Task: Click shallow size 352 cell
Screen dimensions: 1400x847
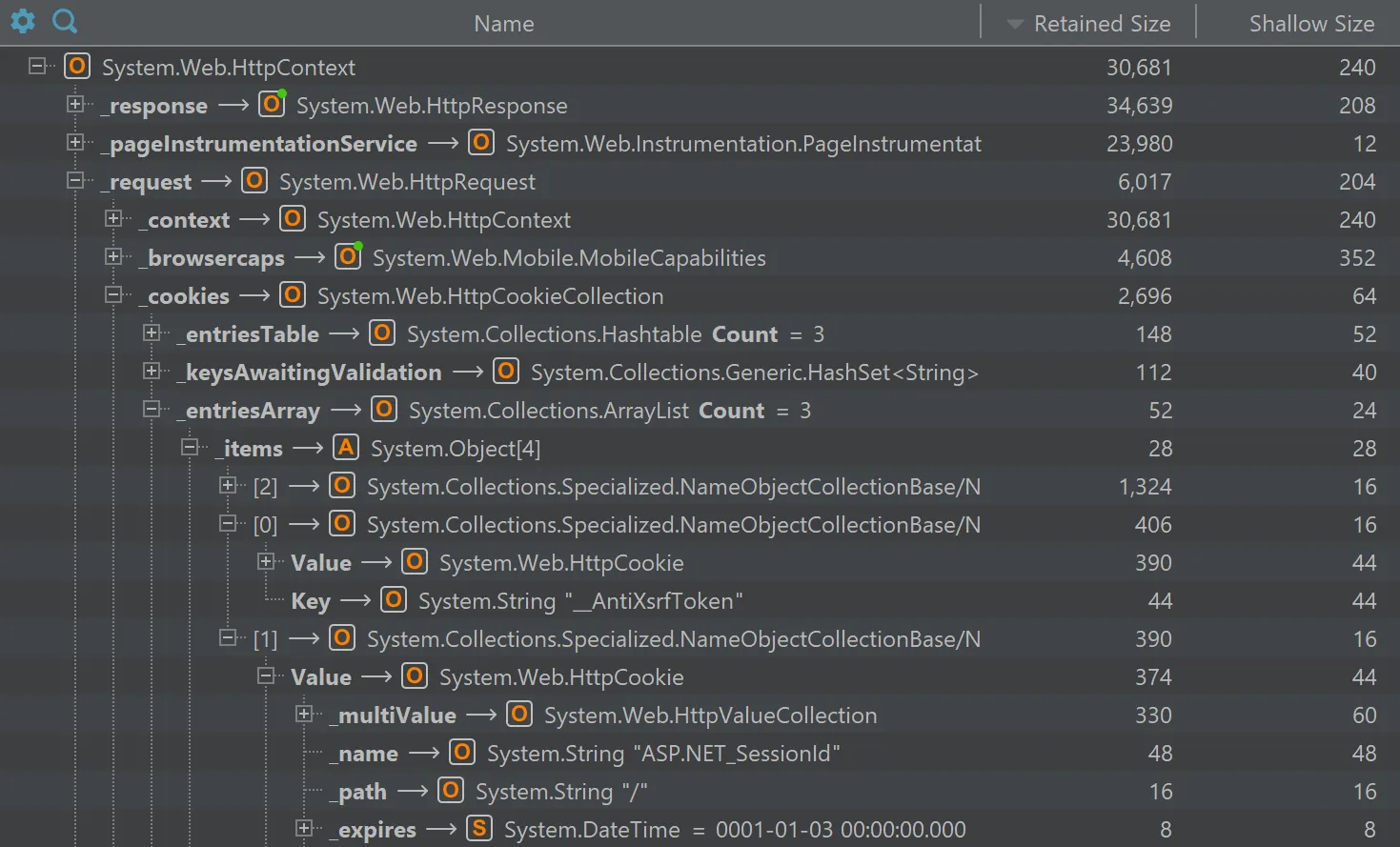Action: pos(1357,258)
